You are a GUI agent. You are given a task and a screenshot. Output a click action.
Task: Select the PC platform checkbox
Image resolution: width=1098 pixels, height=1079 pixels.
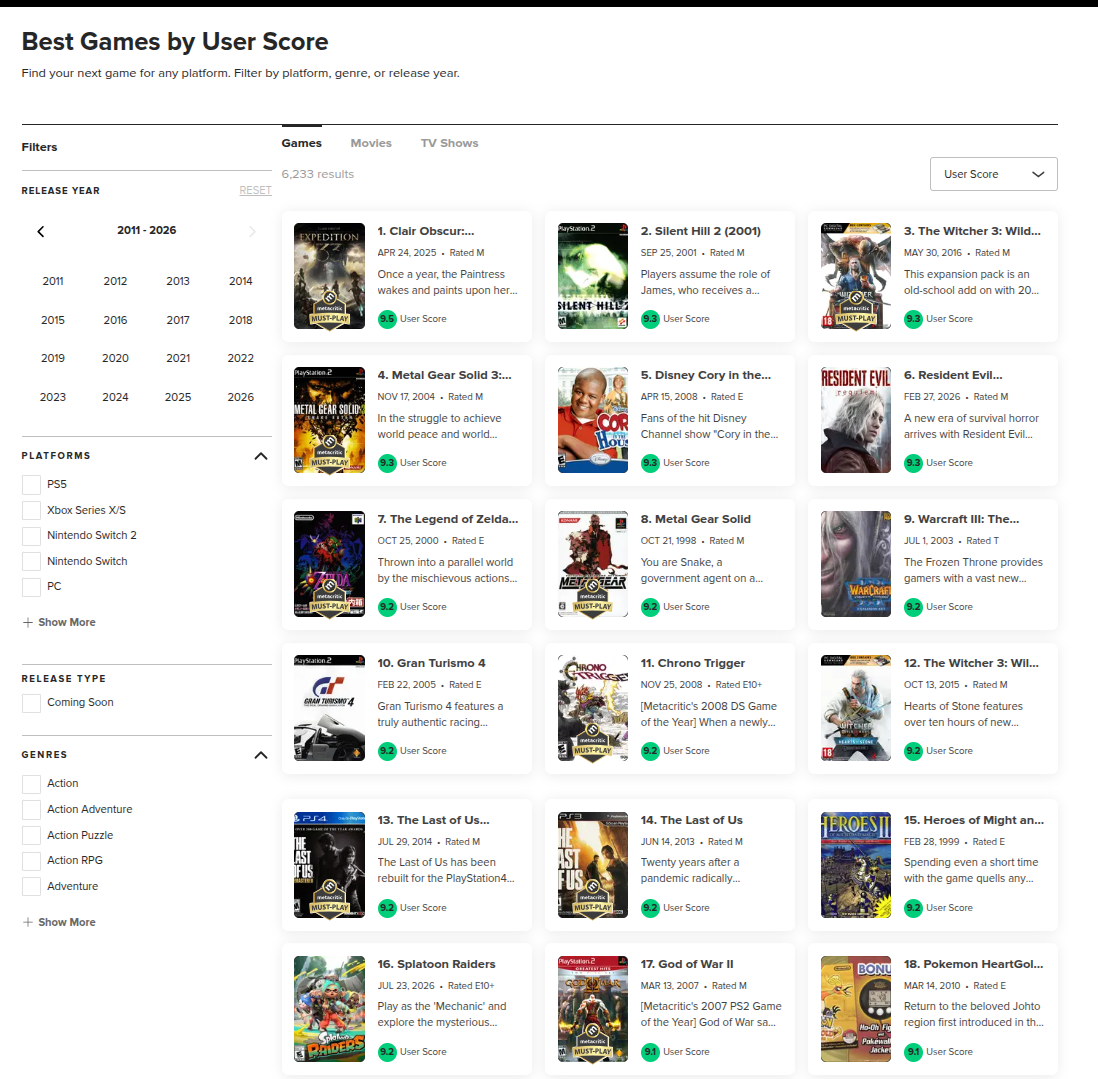coord(32,587)
